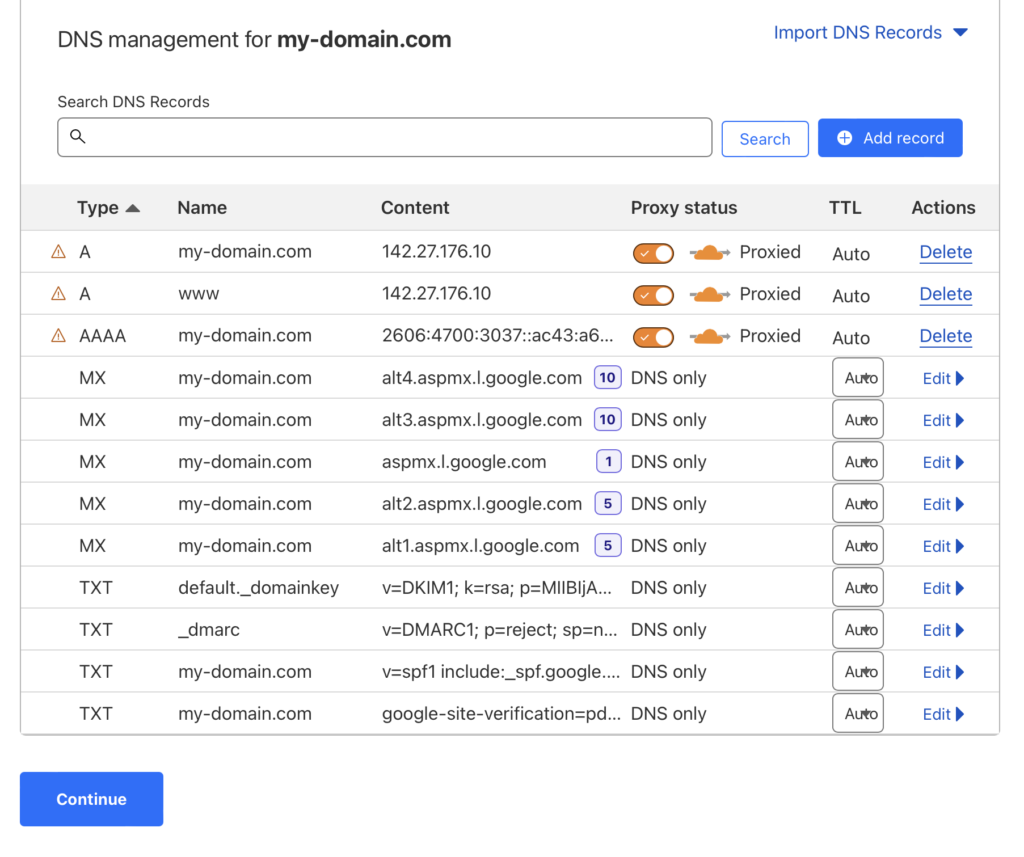Edit the alt4.aspmx.l.google.com MX record
This screenshot has width=1024, height=857.
943,378
